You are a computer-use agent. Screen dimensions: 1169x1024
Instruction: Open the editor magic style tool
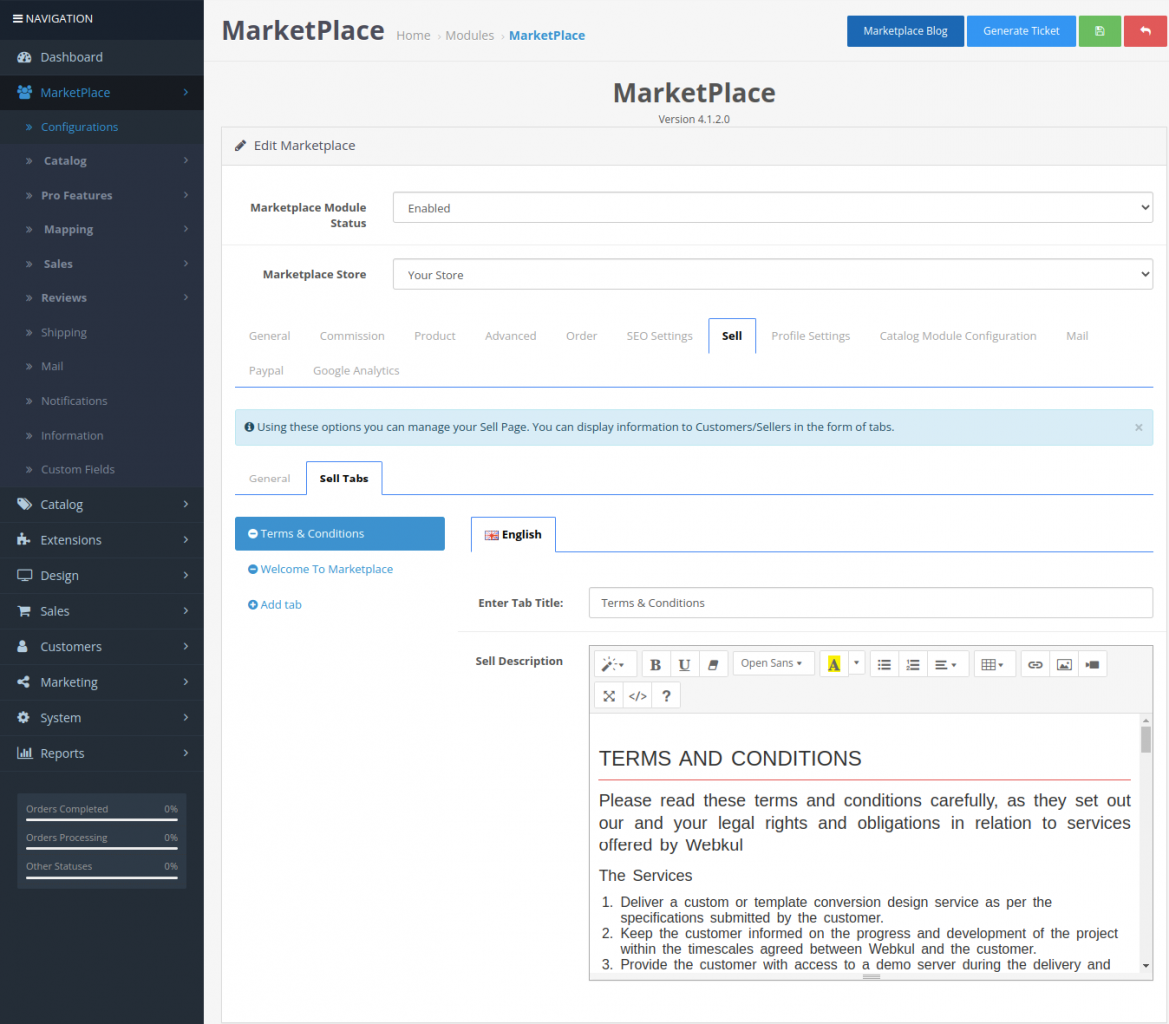614,664
